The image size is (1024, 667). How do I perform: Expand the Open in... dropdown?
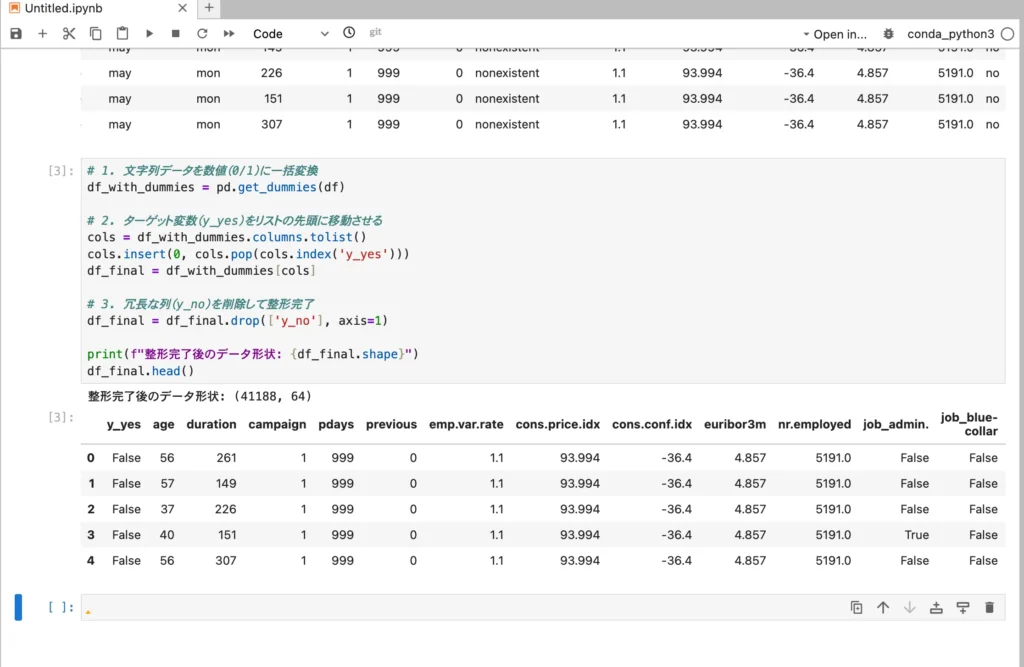(x=833, y=34)
